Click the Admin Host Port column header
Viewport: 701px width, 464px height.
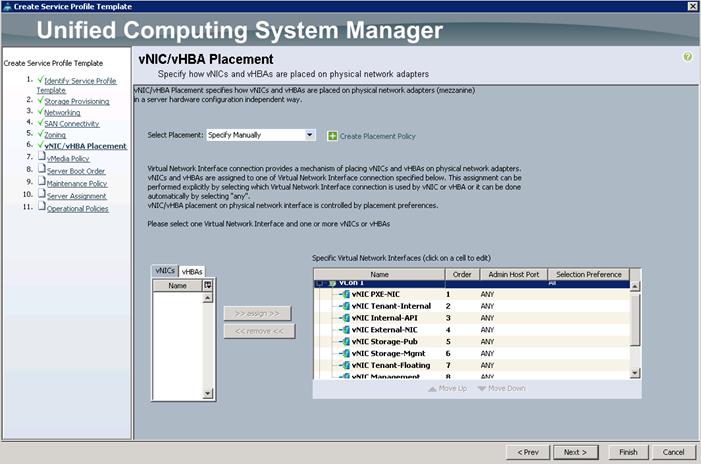(x=514, y=274)
